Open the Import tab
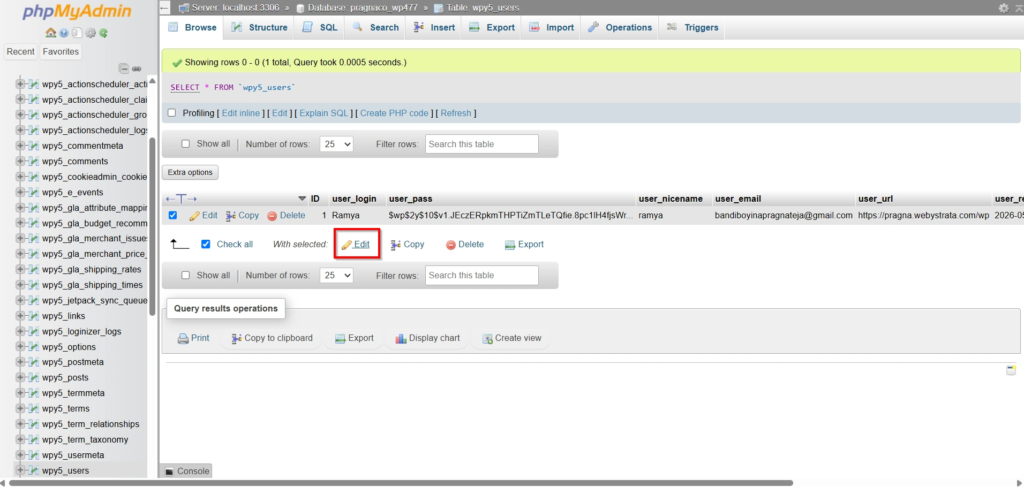The height and width of the screenshot is (487, 1024). (x=551, y=27)
